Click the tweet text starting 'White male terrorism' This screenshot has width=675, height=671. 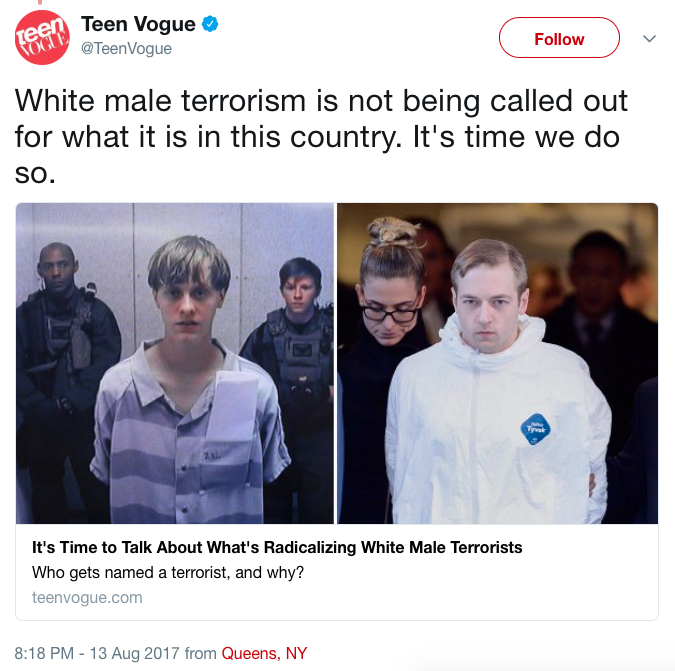point(321,136)
